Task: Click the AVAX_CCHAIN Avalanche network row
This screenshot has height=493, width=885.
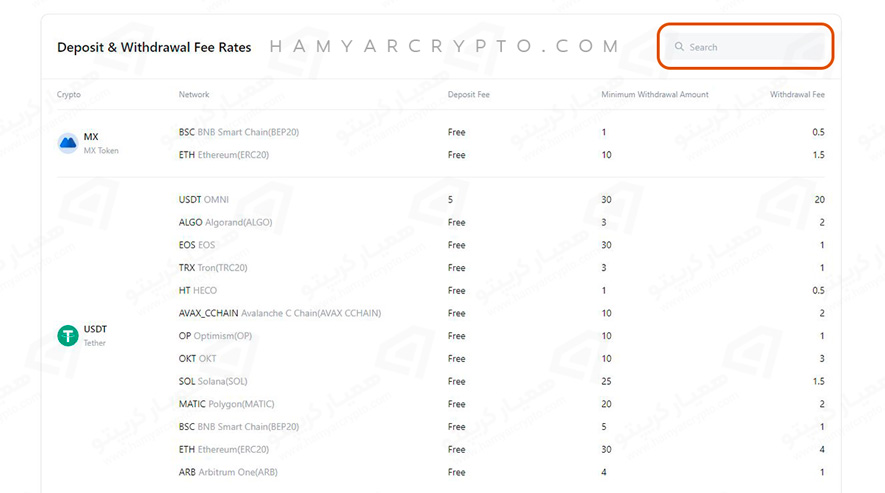Action: pyautogui.click(x=279, y=313)
